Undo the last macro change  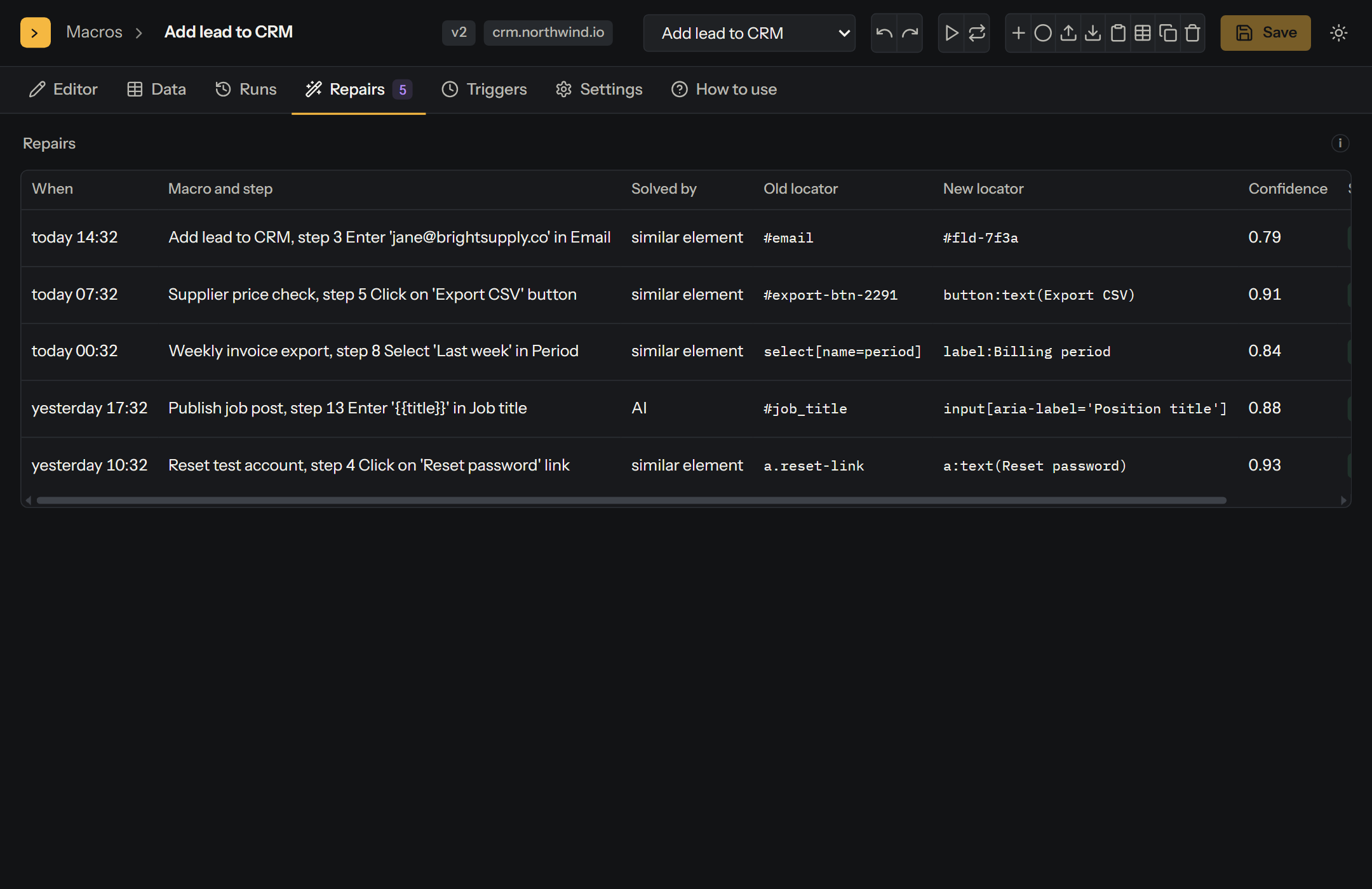click(x=884, y=32)
